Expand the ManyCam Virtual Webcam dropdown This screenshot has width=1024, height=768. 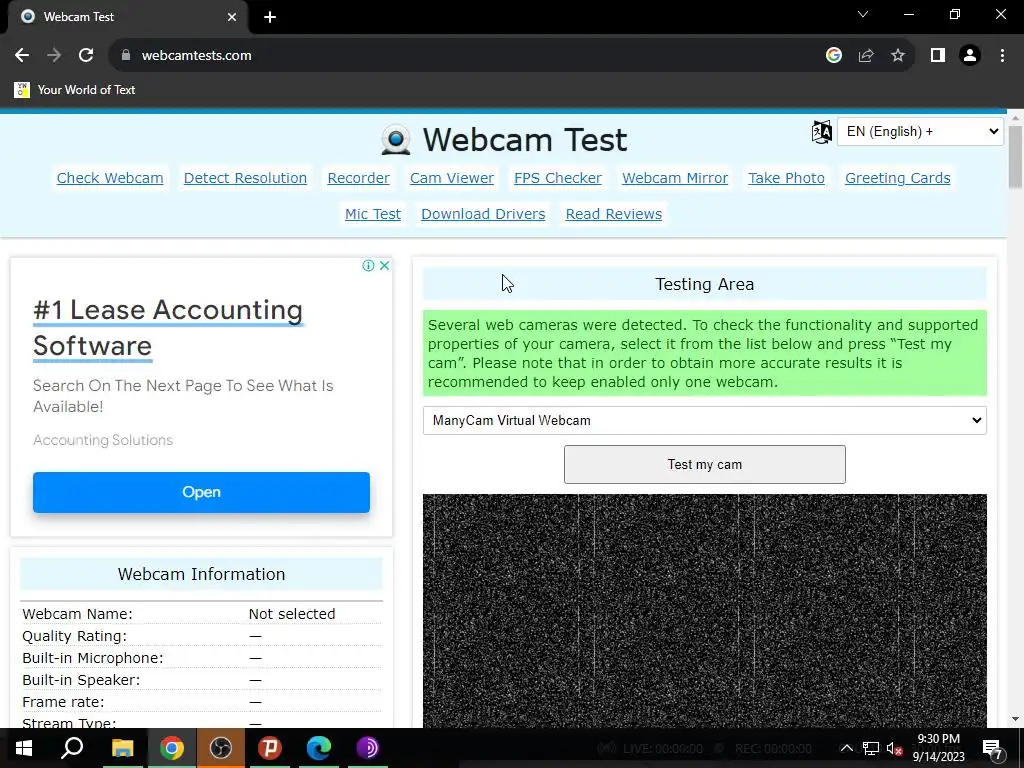(705, 421)
